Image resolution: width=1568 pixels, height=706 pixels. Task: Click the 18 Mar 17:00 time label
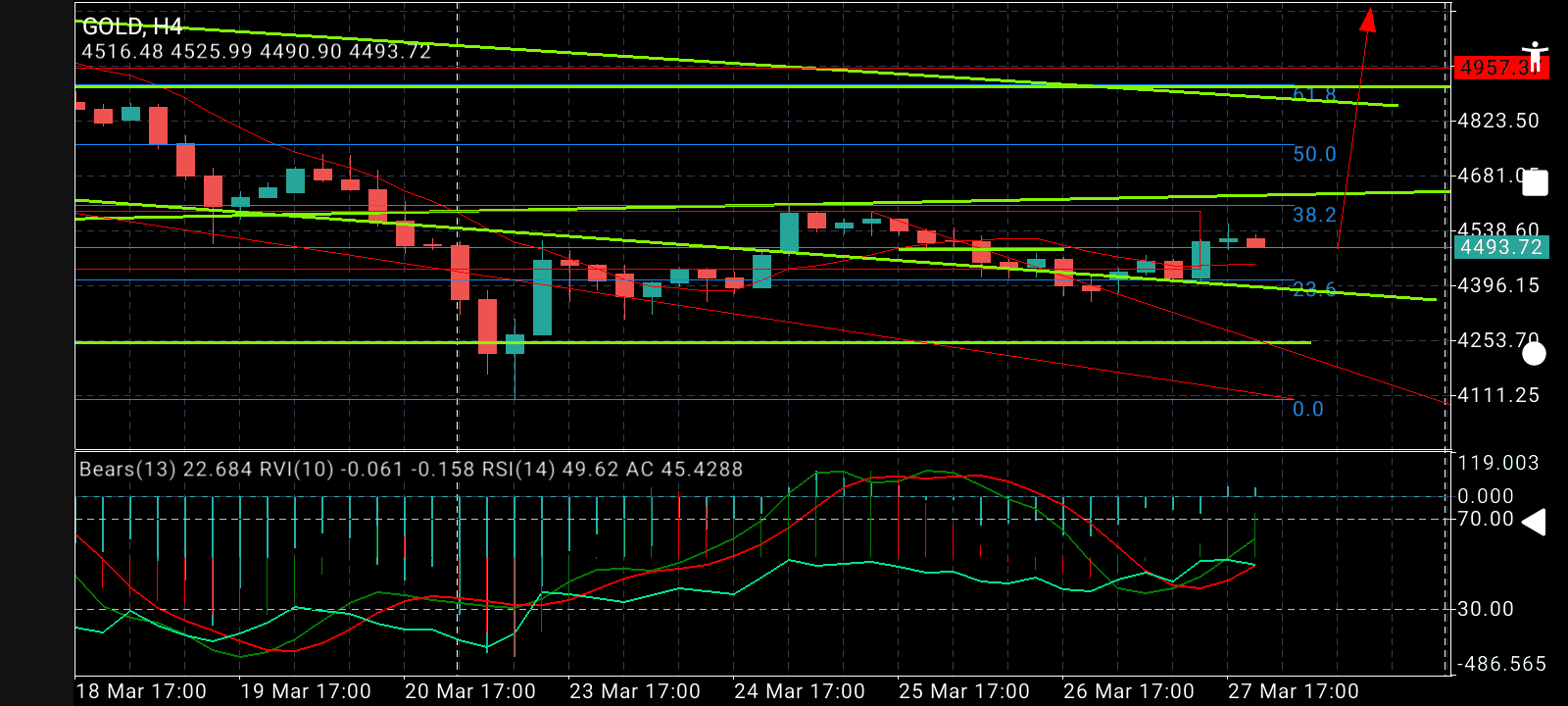click(141, 691)
